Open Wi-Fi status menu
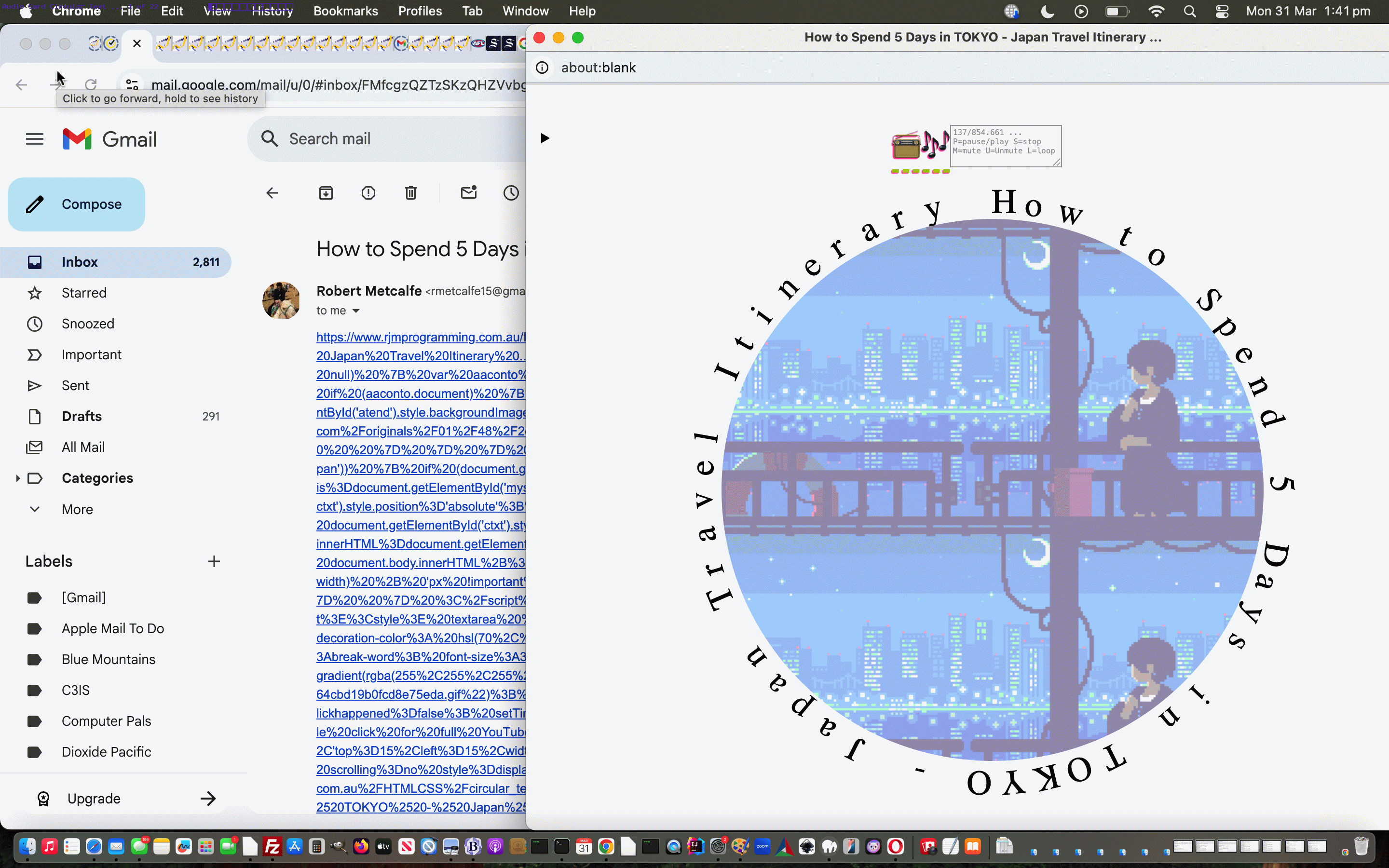This screenshot has height=868, width=1389. pos(1156,11)
